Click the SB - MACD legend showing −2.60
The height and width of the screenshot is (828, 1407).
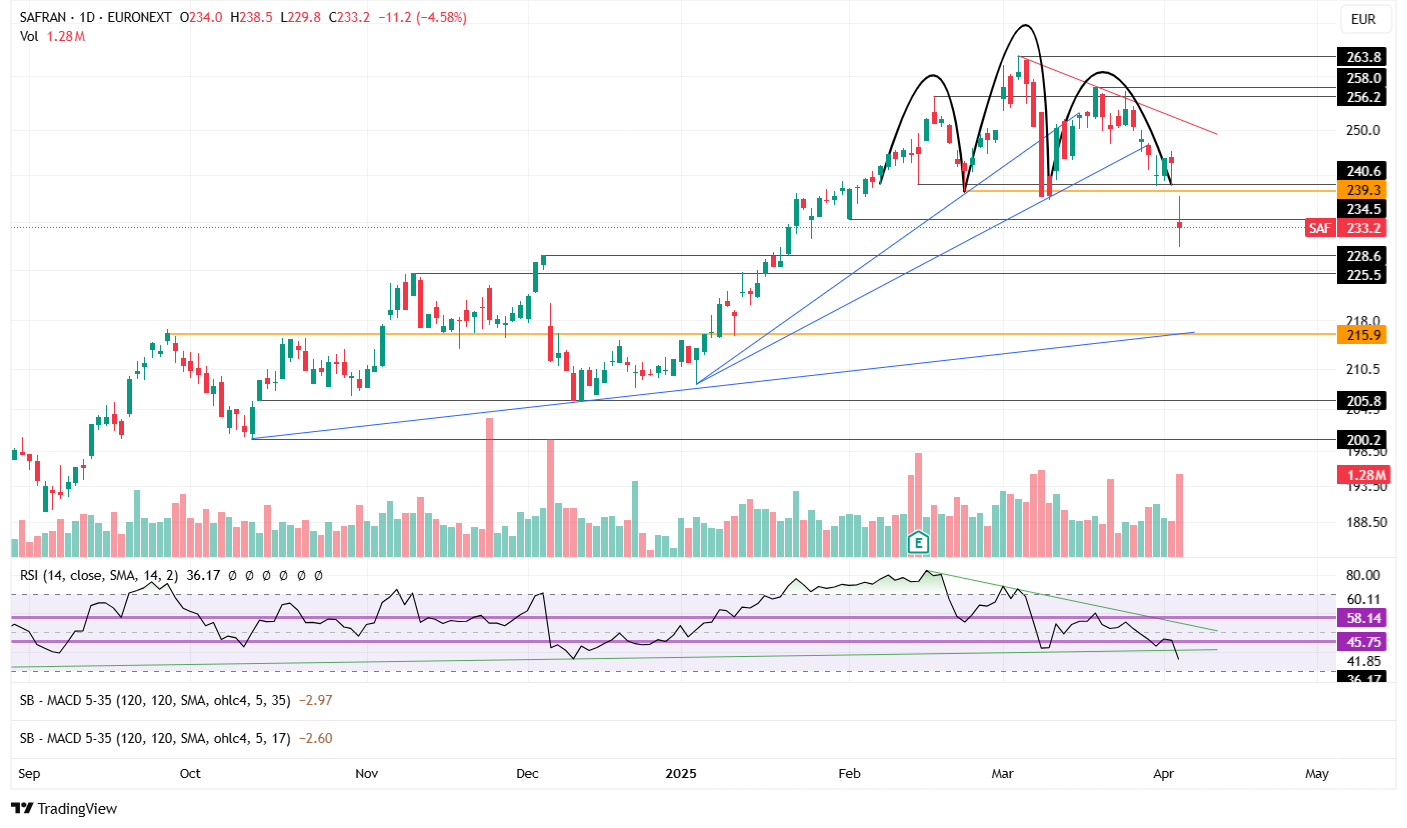(176, 739)
